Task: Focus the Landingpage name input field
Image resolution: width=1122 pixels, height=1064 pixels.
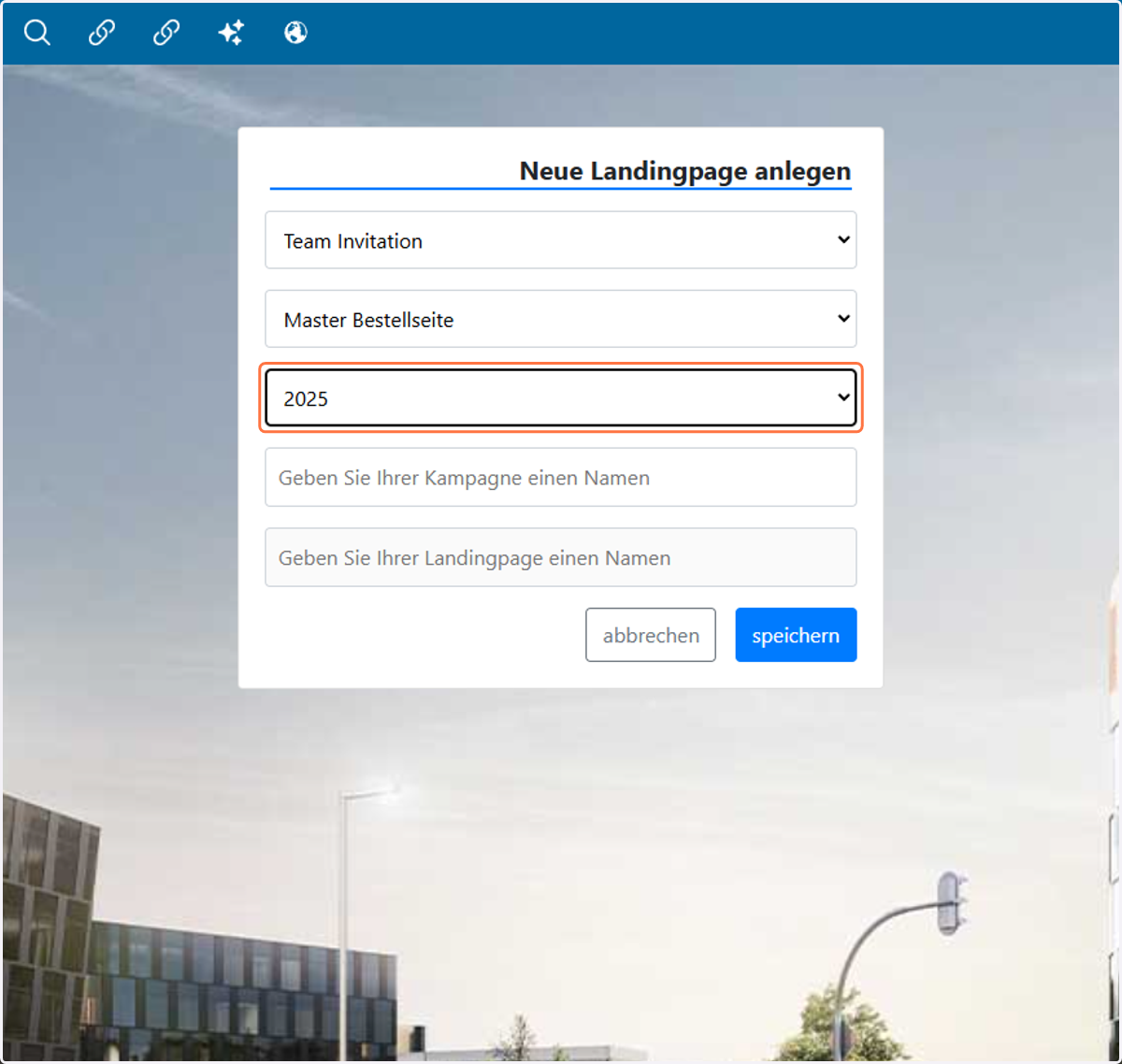Action: point(561,557)
